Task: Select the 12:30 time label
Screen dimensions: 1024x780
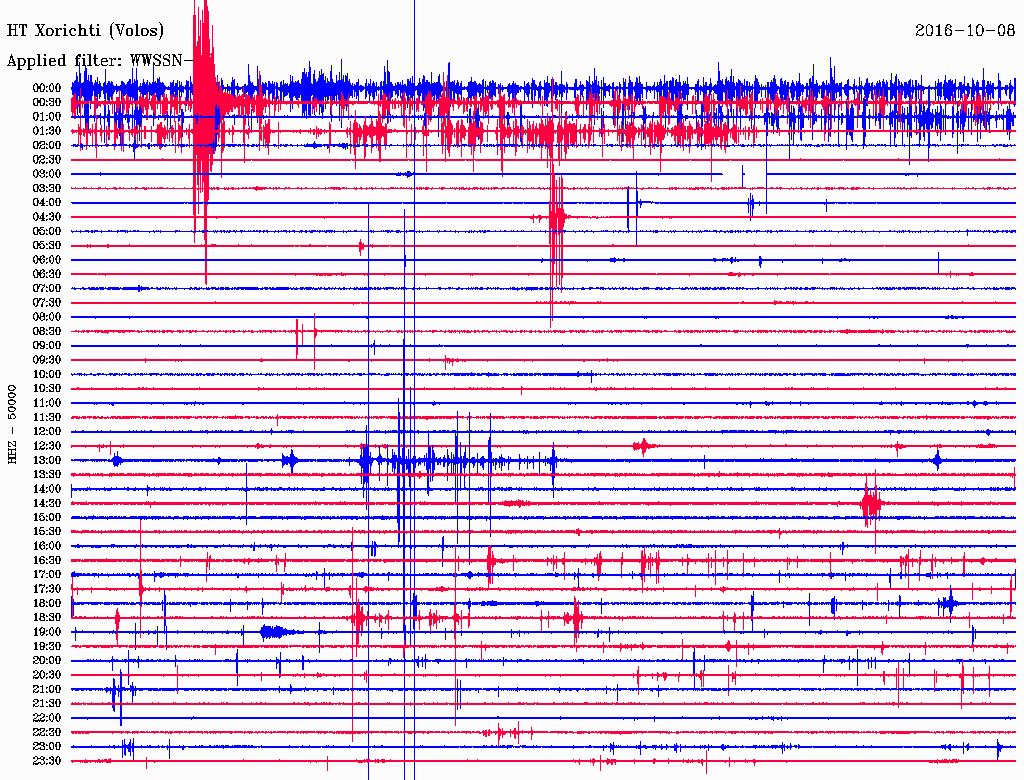Action: coord(47,446)
